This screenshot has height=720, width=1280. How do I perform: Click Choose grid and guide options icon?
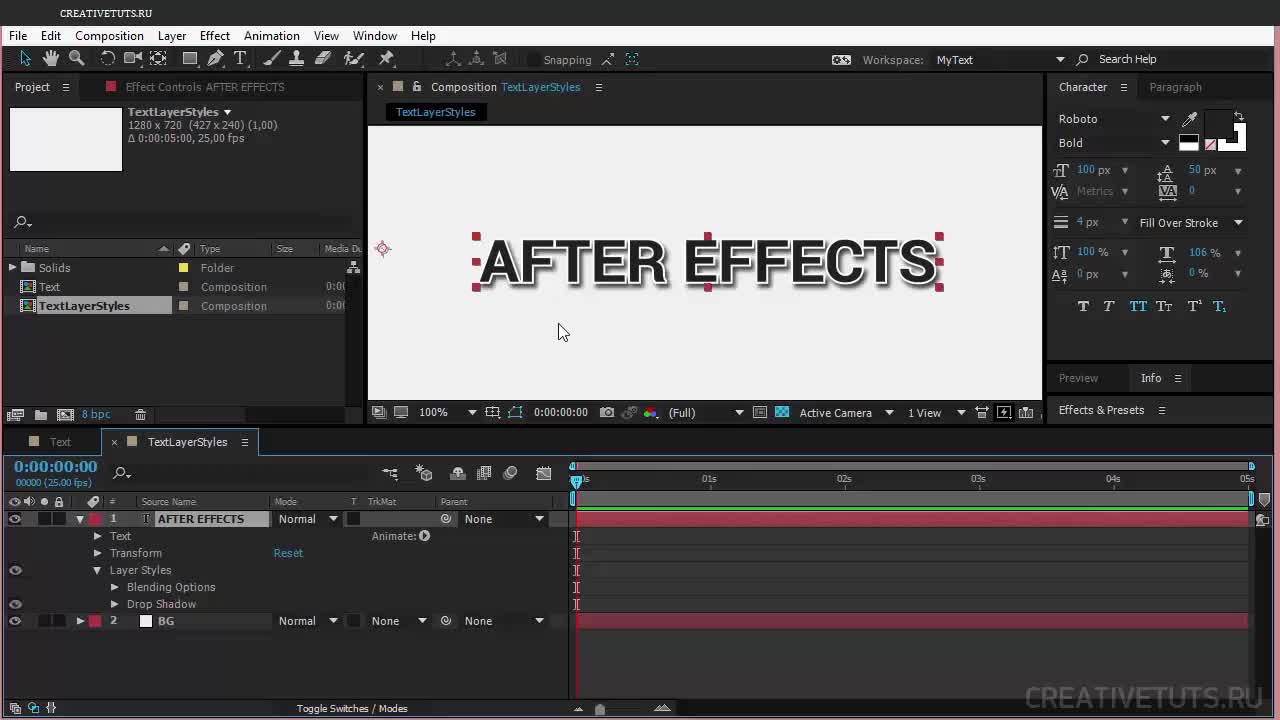click(492, 412)
